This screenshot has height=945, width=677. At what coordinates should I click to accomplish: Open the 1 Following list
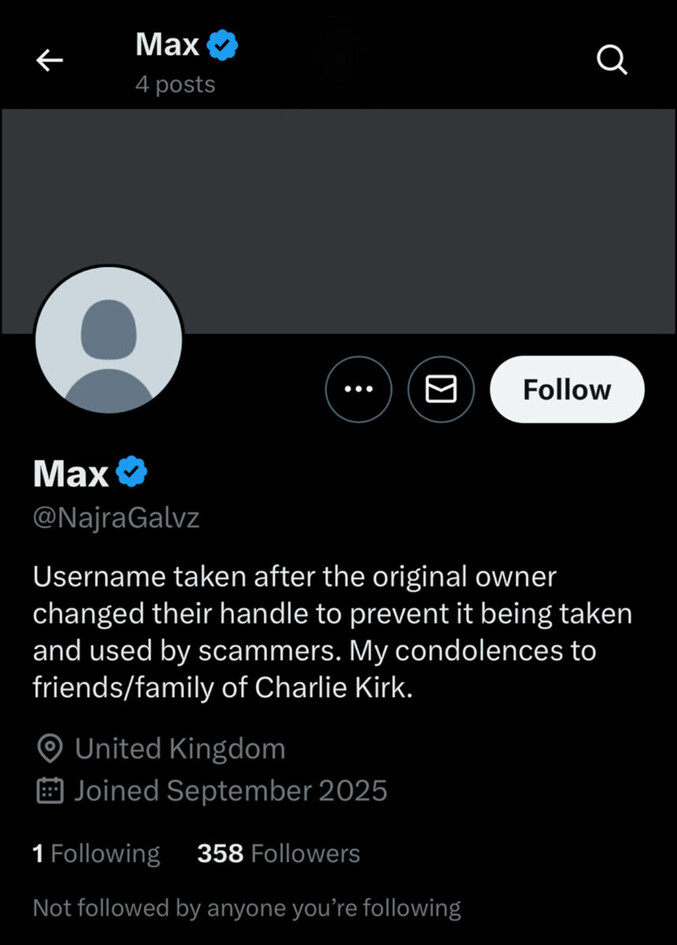click(96, 853)
